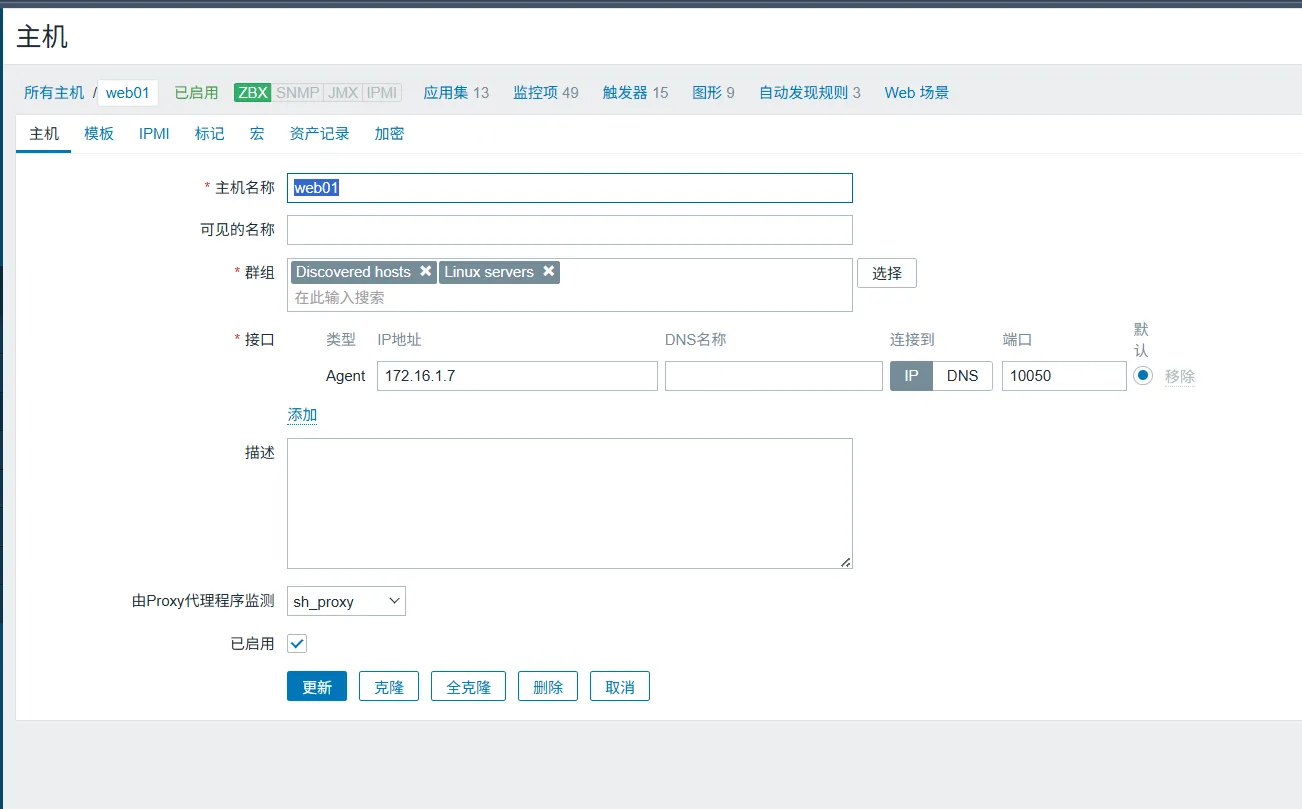Open 监控项 49 items link
1302x809 pixels.
tap(545, 93)
